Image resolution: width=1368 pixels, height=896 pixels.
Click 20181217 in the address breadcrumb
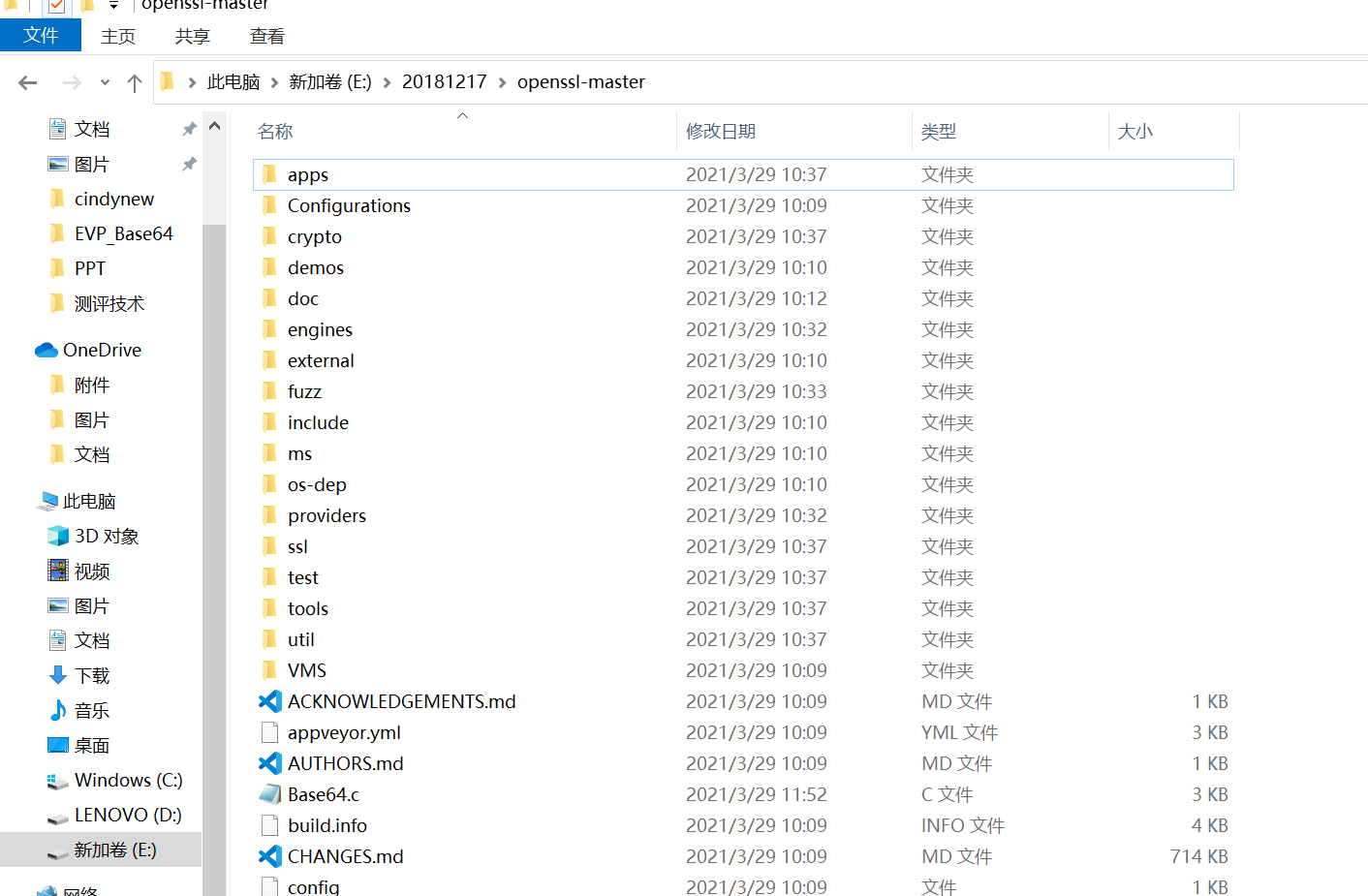pos(445,81)
